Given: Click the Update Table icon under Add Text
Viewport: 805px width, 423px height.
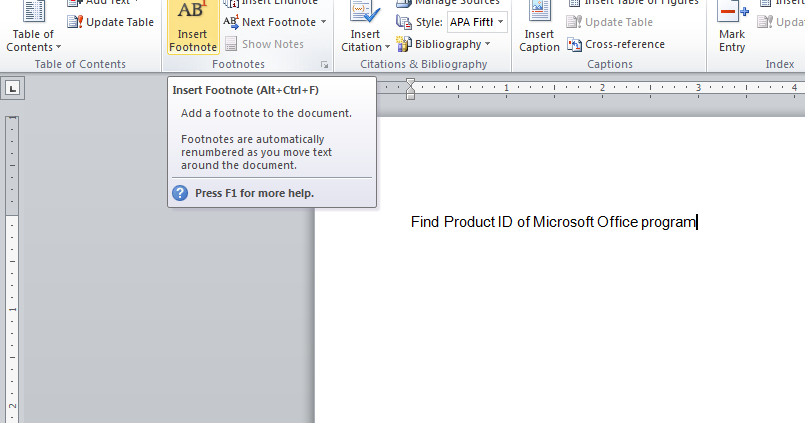Looking at the screenshot, I should [x=75, y=22].
